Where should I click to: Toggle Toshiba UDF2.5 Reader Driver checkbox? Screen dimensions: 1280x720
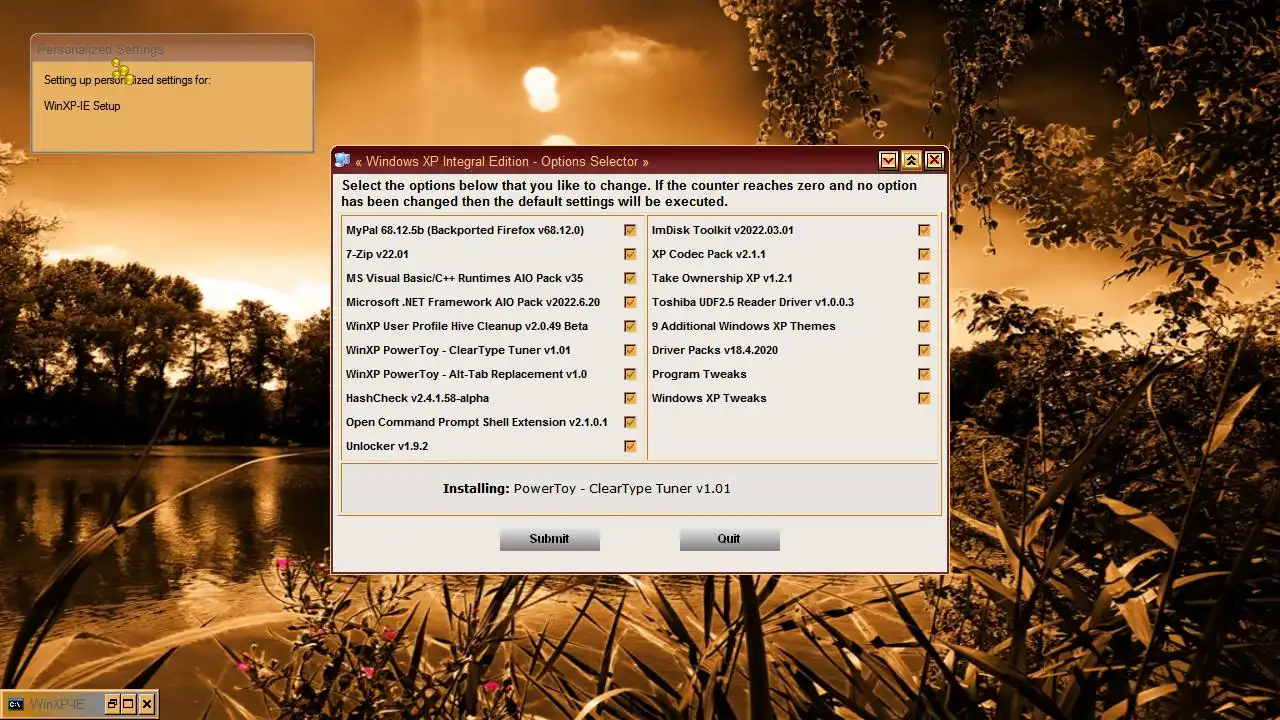pyautogui.click(x=924, y=302)
